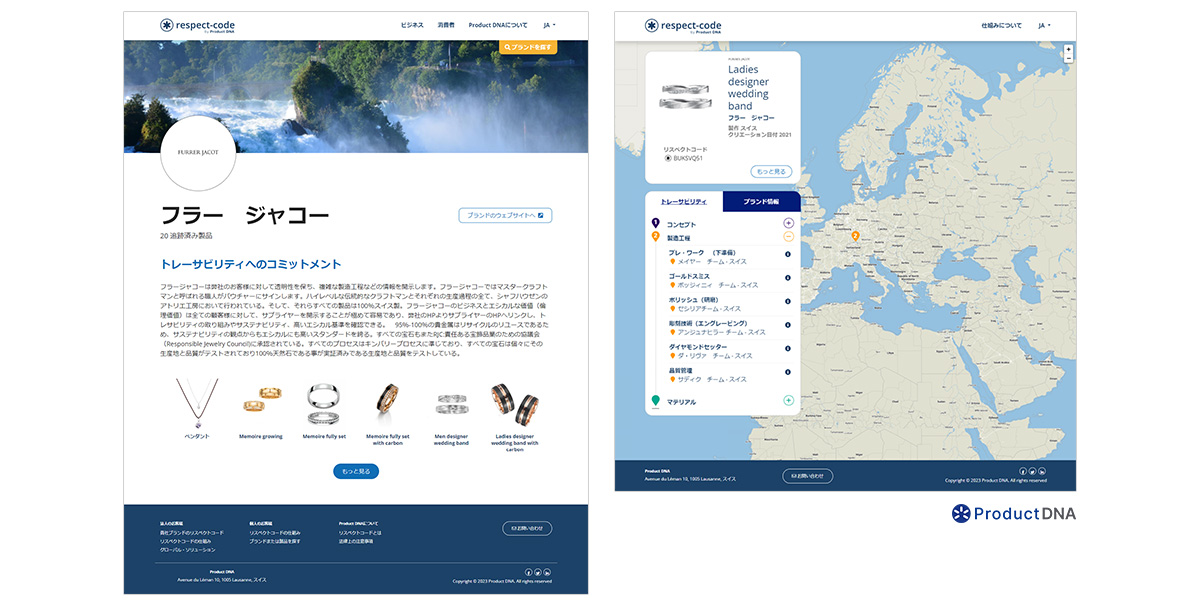Show info for 彫刻技術 (エングレービング) step
Viewport: 1200px width, 612px height.
tap(788, 325)
